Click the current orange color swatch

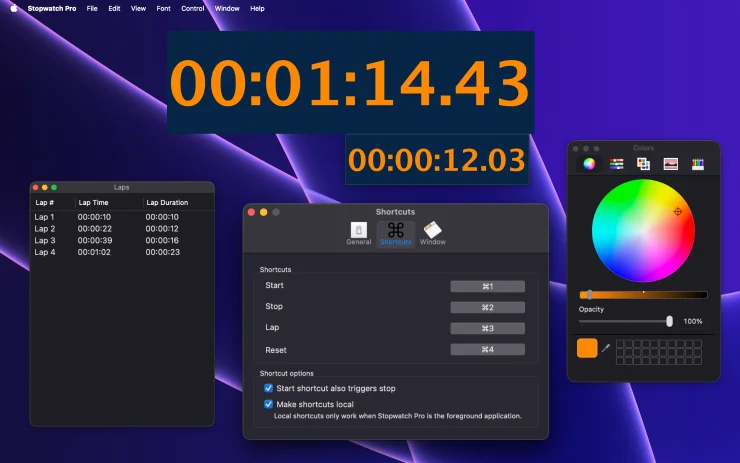tap(587, 348)
